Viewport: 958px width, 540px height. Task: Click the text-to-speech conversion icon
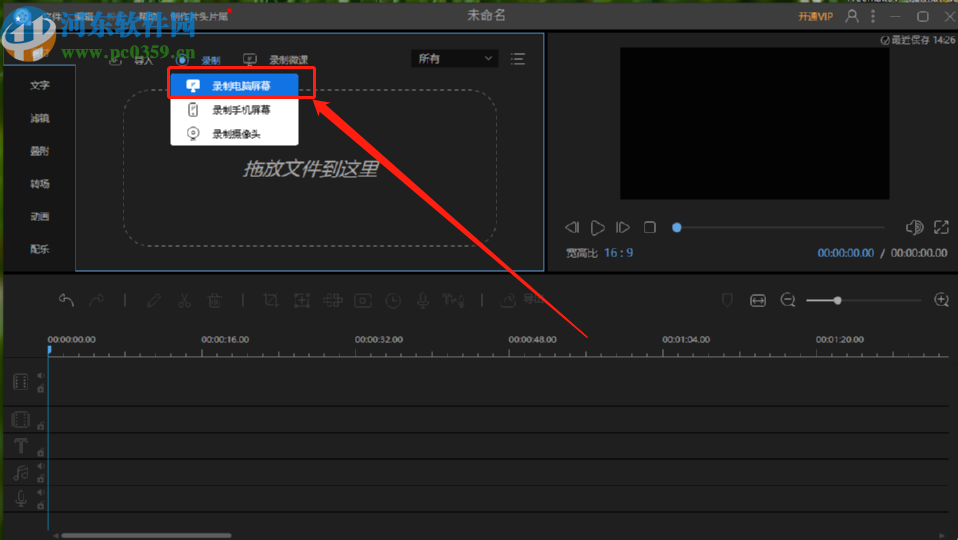453,300
